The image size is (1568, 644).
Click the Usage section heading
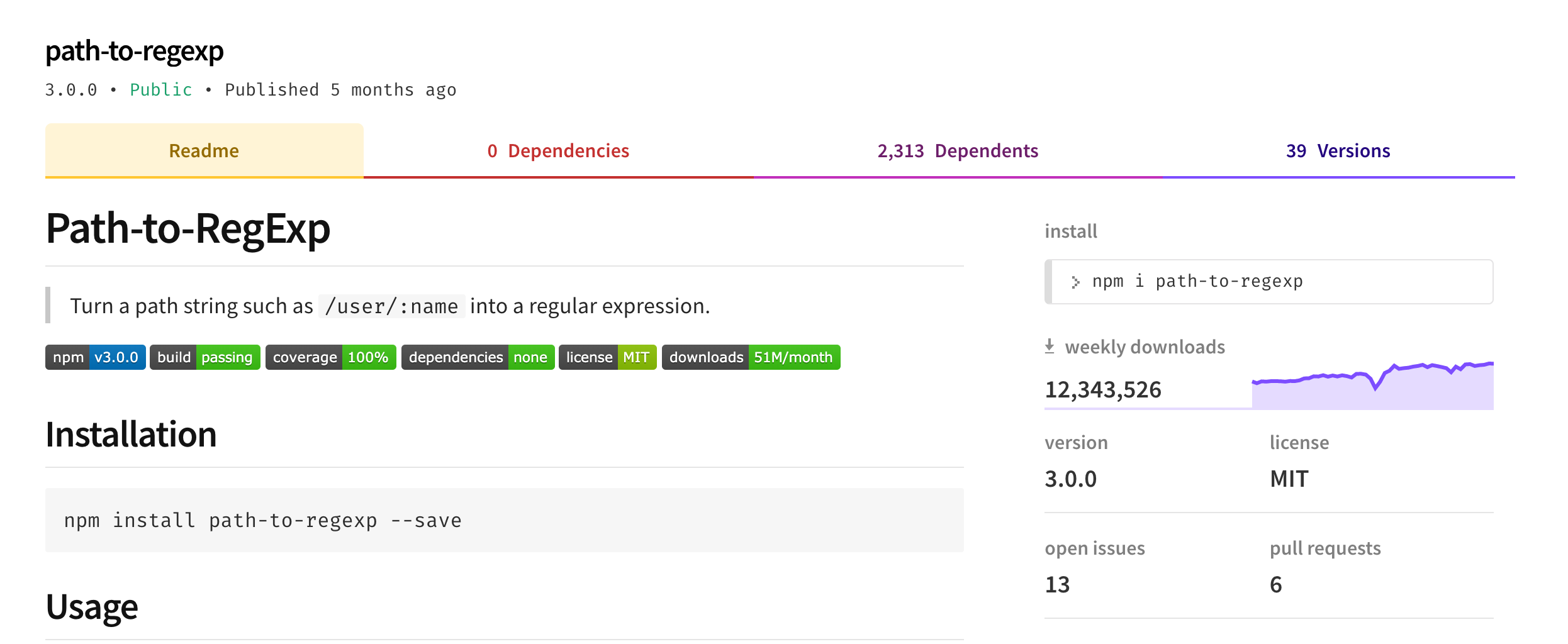[92, 607]
